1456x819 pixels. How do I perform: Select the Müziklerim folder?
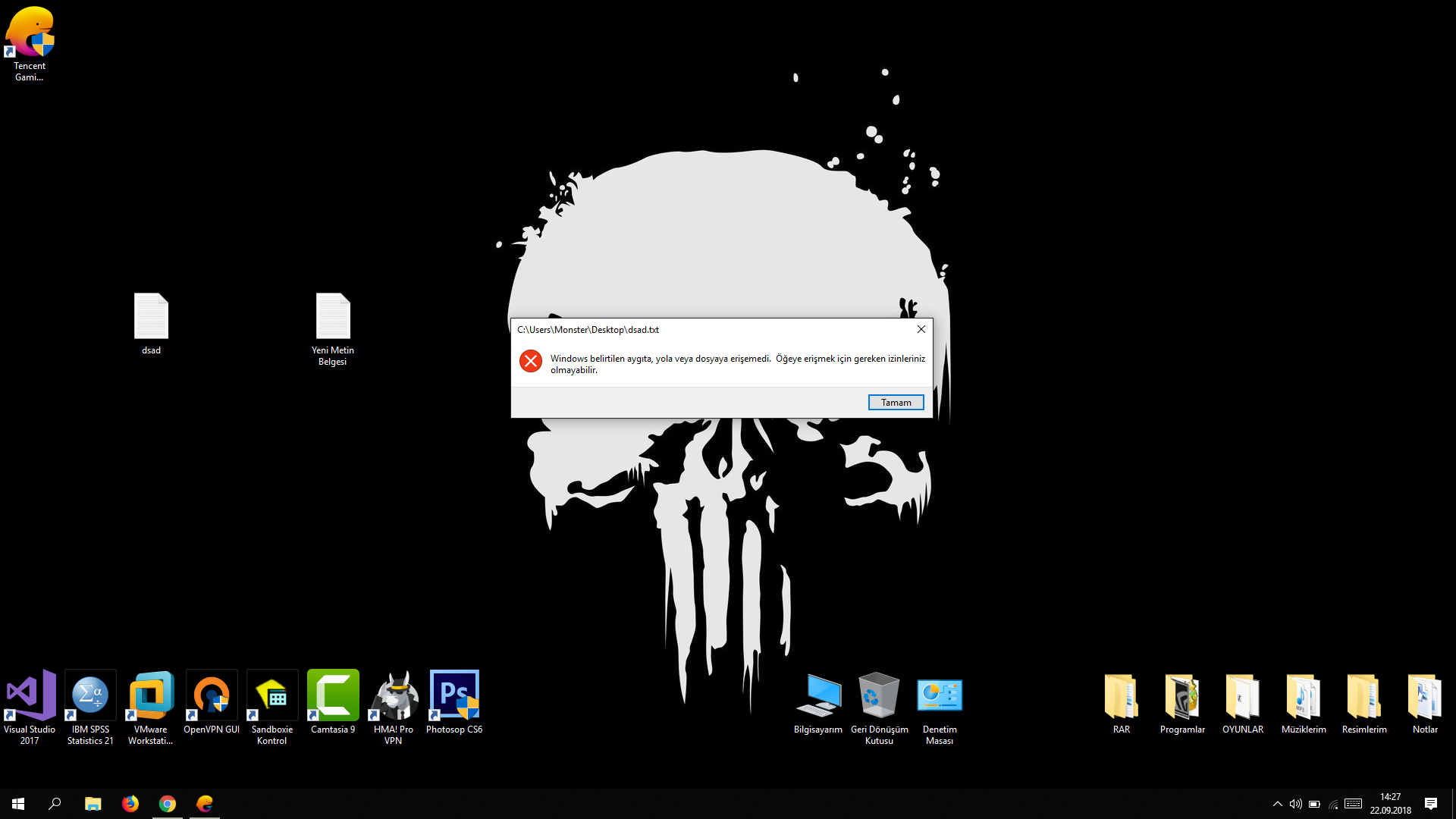pos(1304,703)
